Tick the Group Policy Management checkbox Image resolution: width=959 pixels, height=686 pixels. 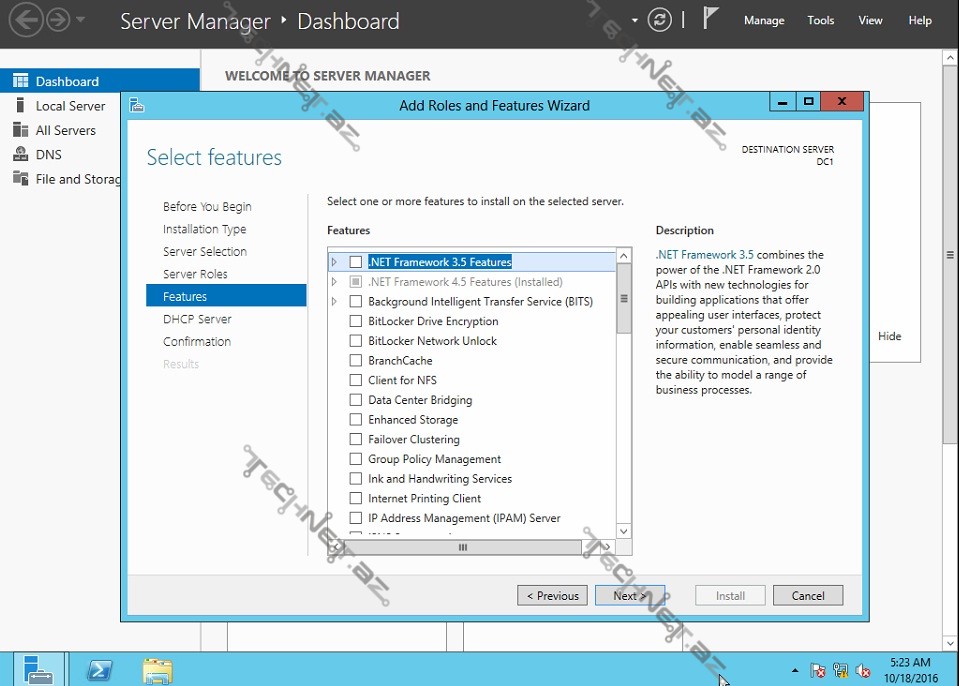pos(355,459)
